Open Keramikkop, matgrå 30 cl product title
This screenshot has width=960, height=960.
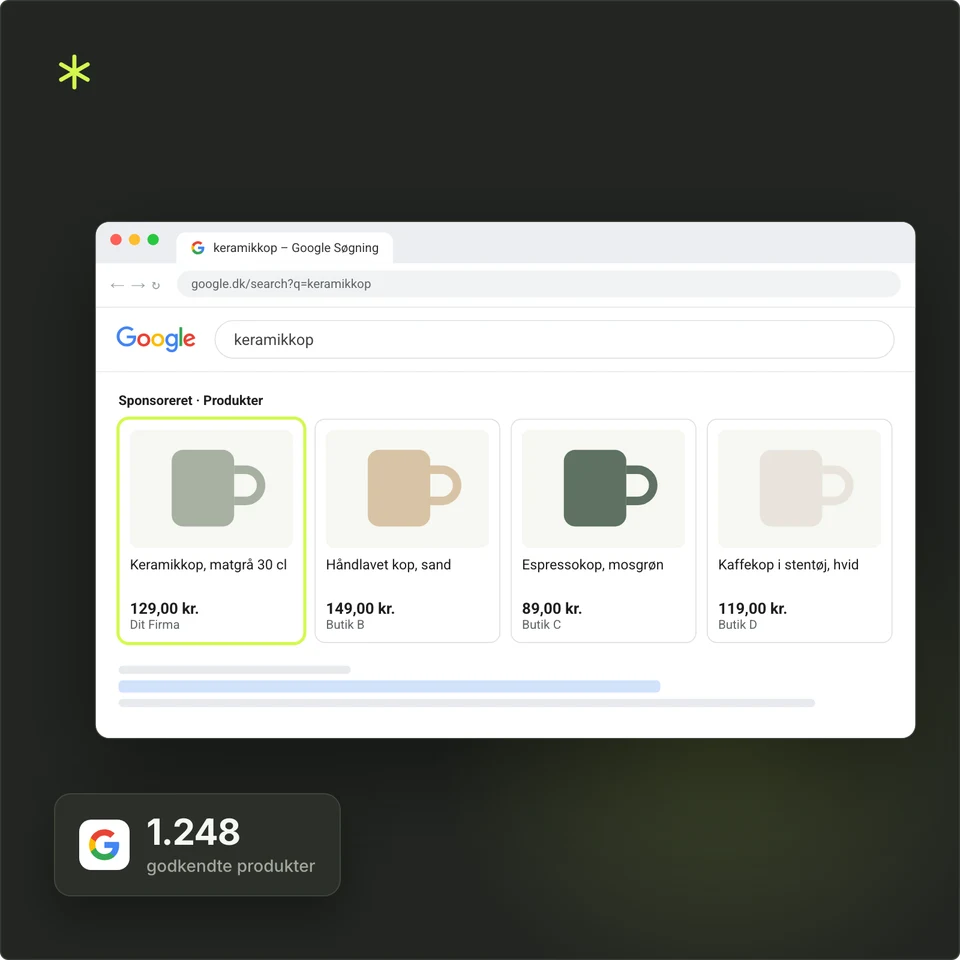point(208,564)
